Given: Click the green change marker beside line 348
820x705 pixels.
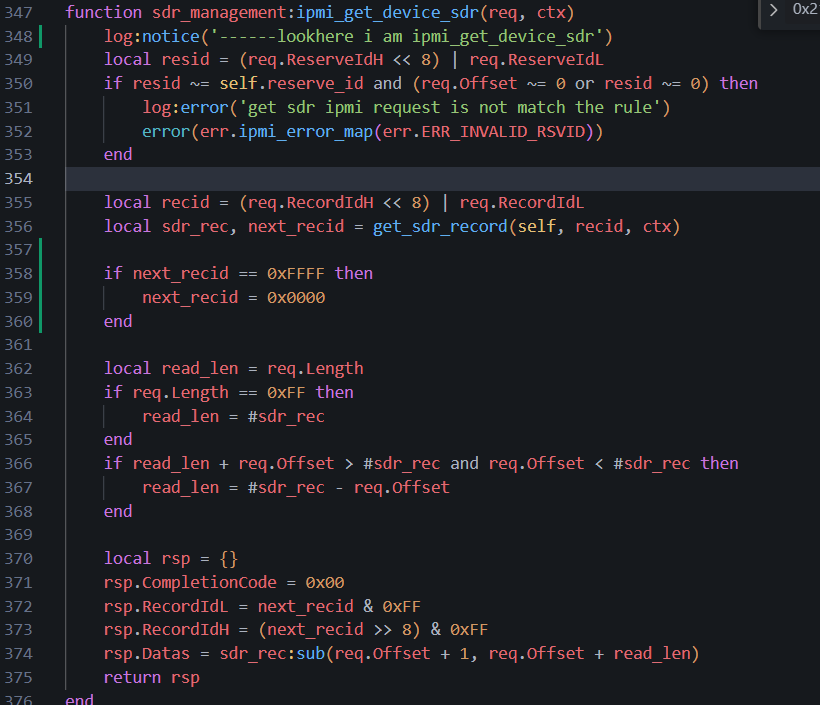Looking at the screenshot, I should click(x=41, y=37).
